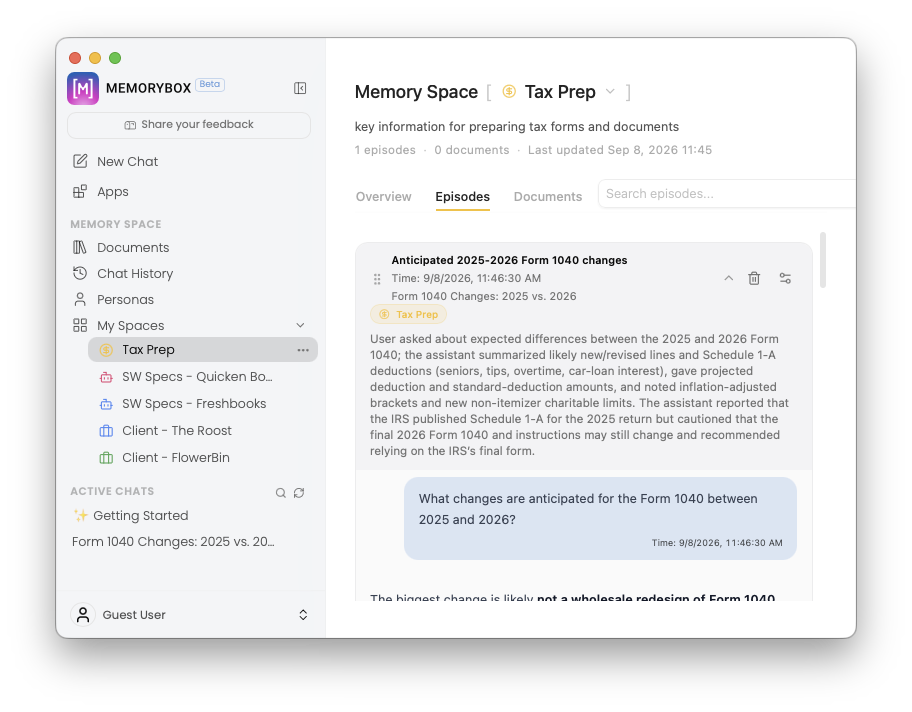Collapse the episode card with chevron
Screen dimensions: 912x712
pyautogui.click(x=728, y=279)
